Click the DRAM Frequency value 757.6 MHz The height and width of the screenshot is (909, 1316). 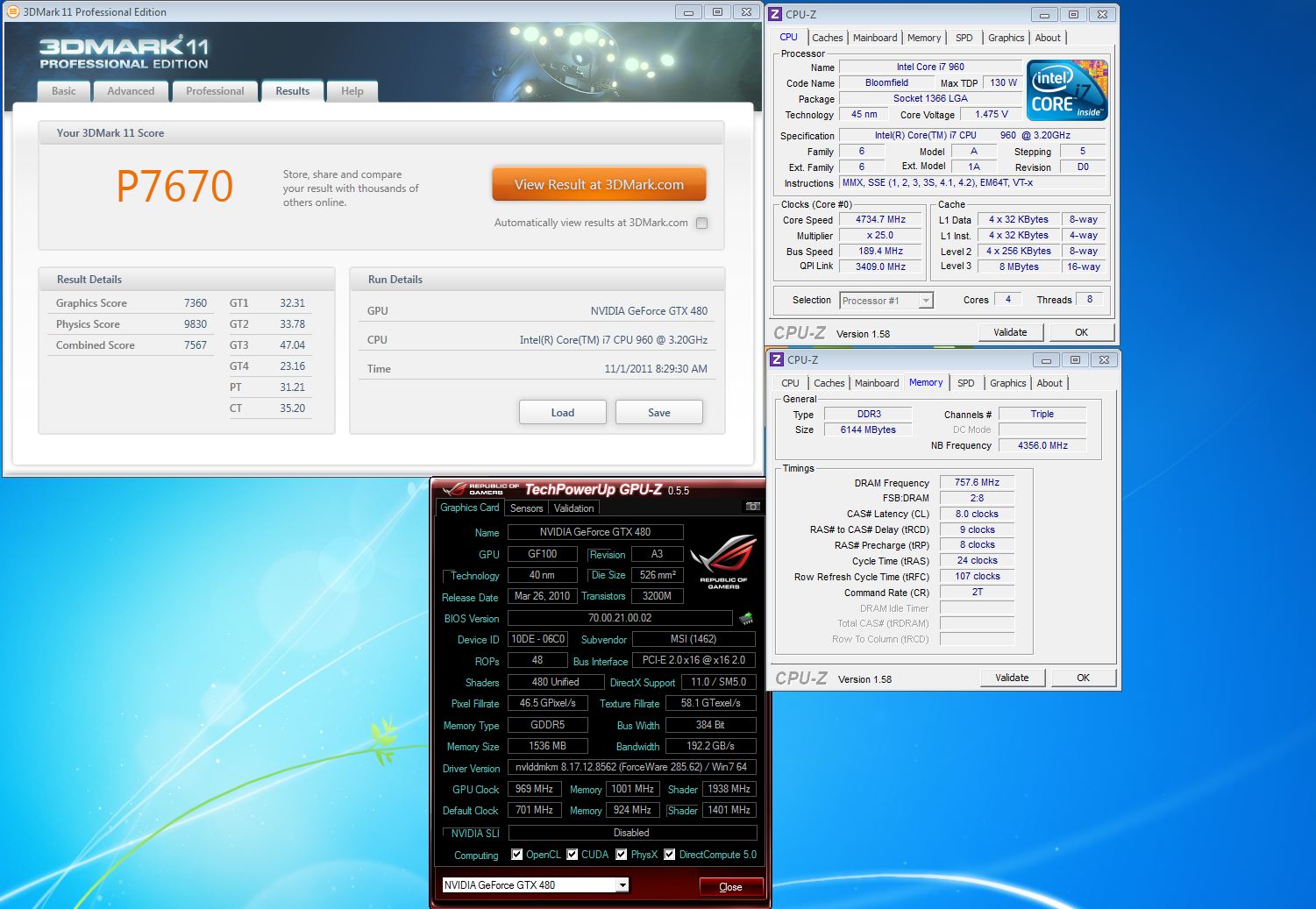(x=977, y=482)
